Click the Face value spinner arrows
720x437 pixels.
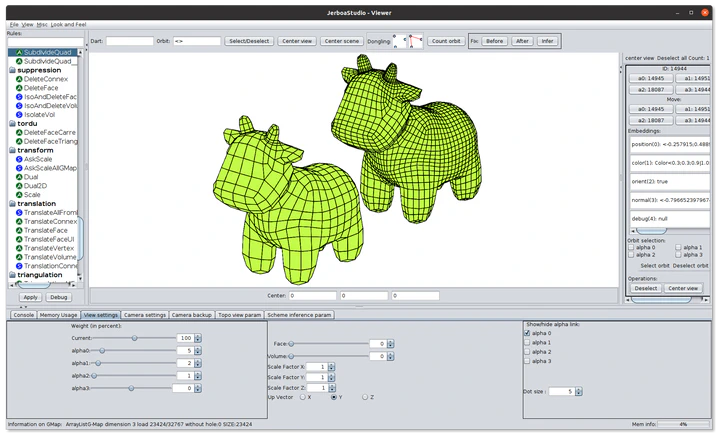coord(390,344)
